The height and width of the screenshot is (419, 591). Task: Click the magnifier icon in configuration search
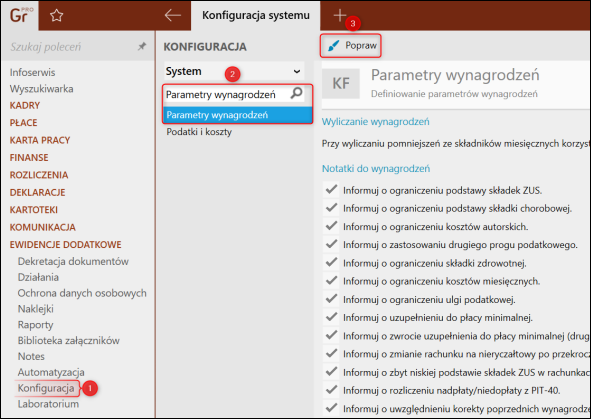coord(297,93)
